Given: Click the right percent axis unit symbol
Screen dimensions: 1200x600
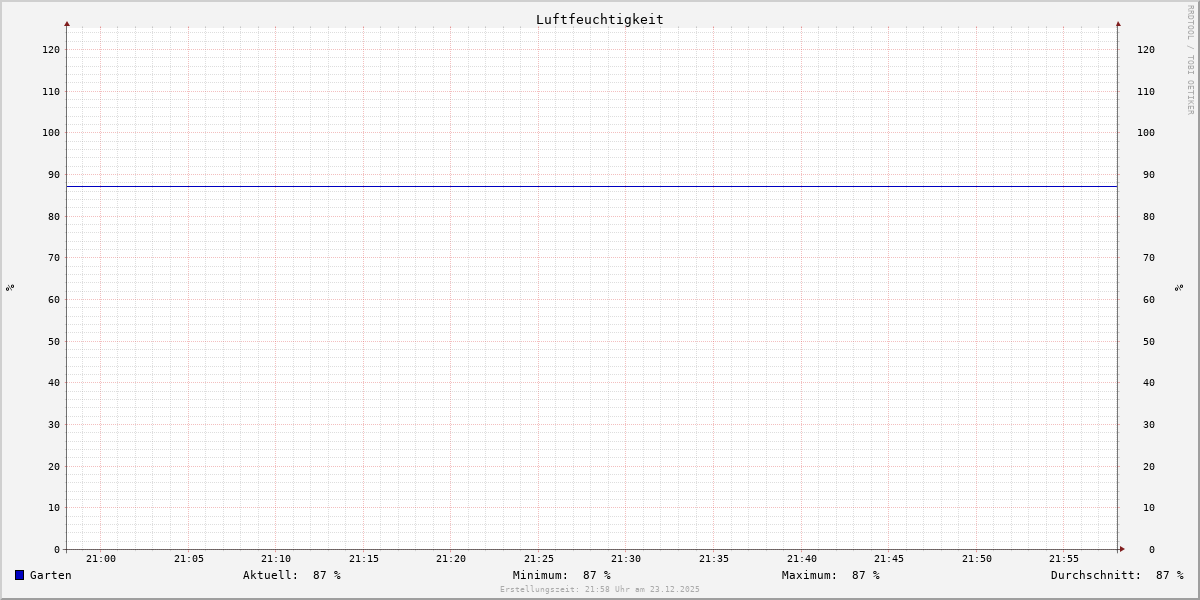Looking at the screenshot, I should (1180, 287).
